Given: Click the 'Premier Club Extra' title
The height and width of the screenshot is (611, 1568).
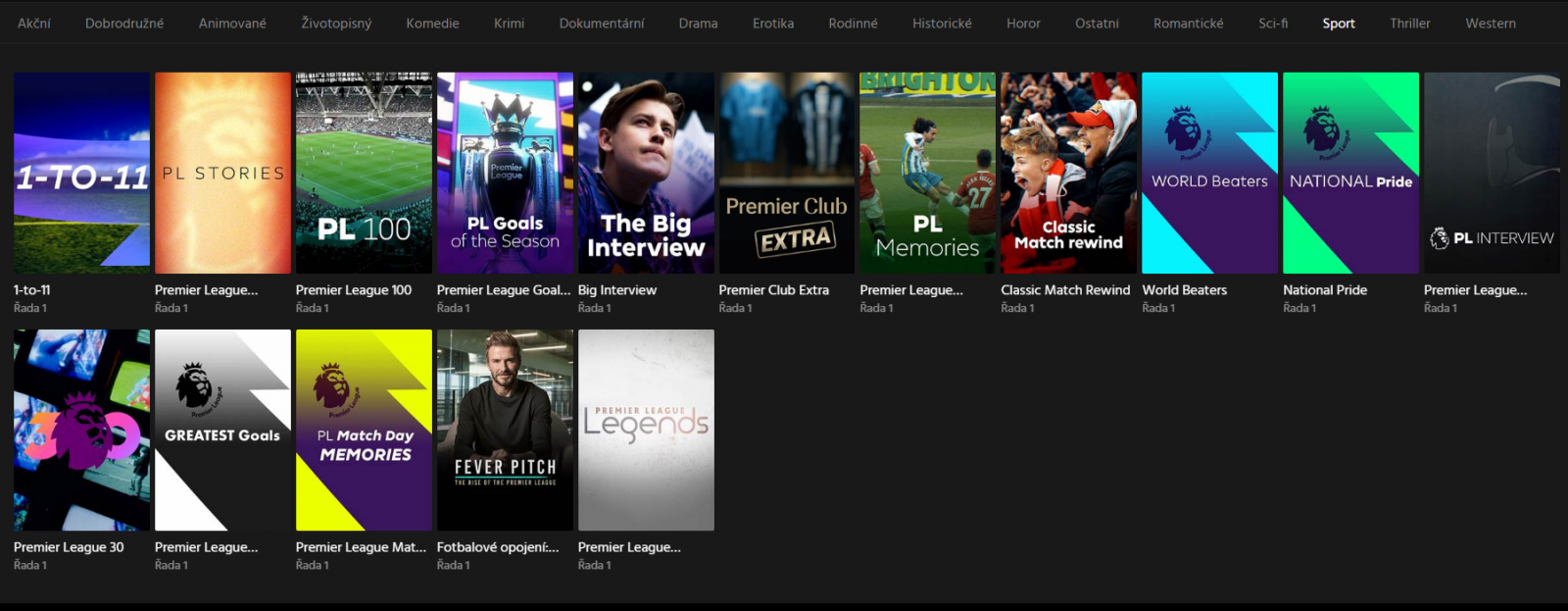Looking at the screenshot, I should coord(774,290).
